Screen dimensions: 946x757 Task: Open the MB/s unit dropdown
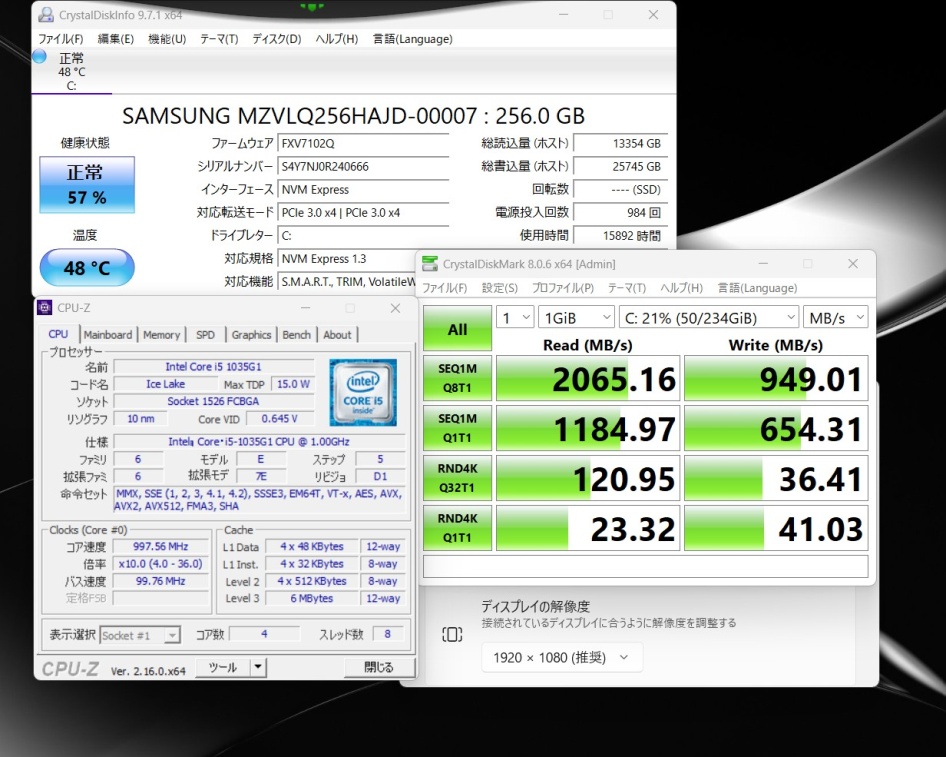pyautogui.click(x=836, y=317)
